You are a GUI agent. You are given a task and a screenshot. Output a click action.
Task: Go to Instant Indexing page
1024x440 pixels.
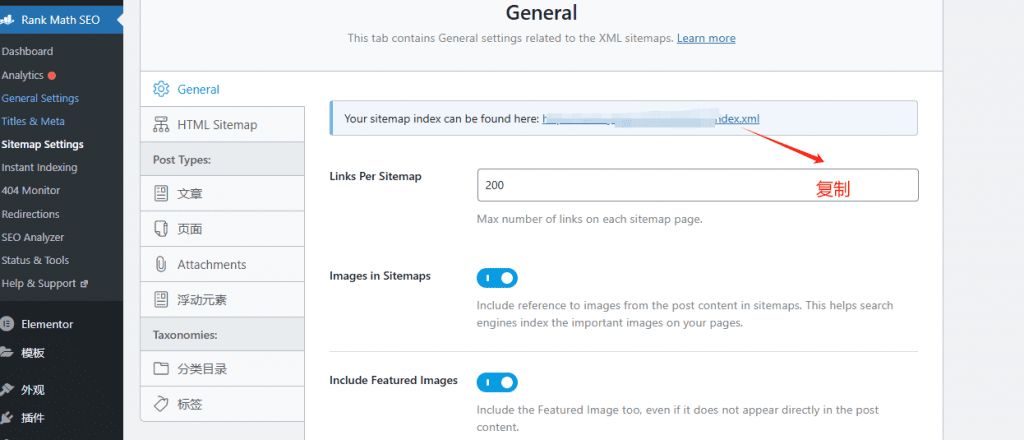[39, 167]
